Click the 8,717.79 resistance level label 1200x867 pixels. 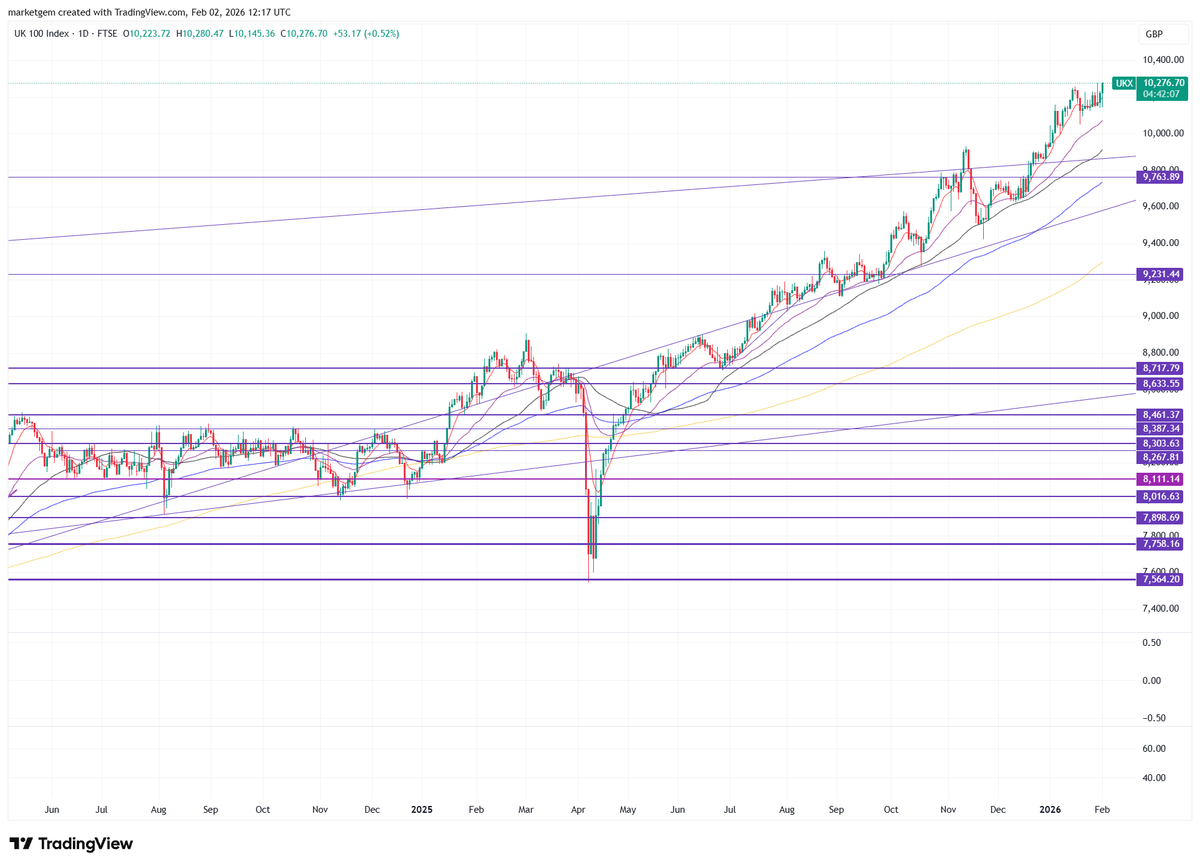click(x=1160, y=368)
